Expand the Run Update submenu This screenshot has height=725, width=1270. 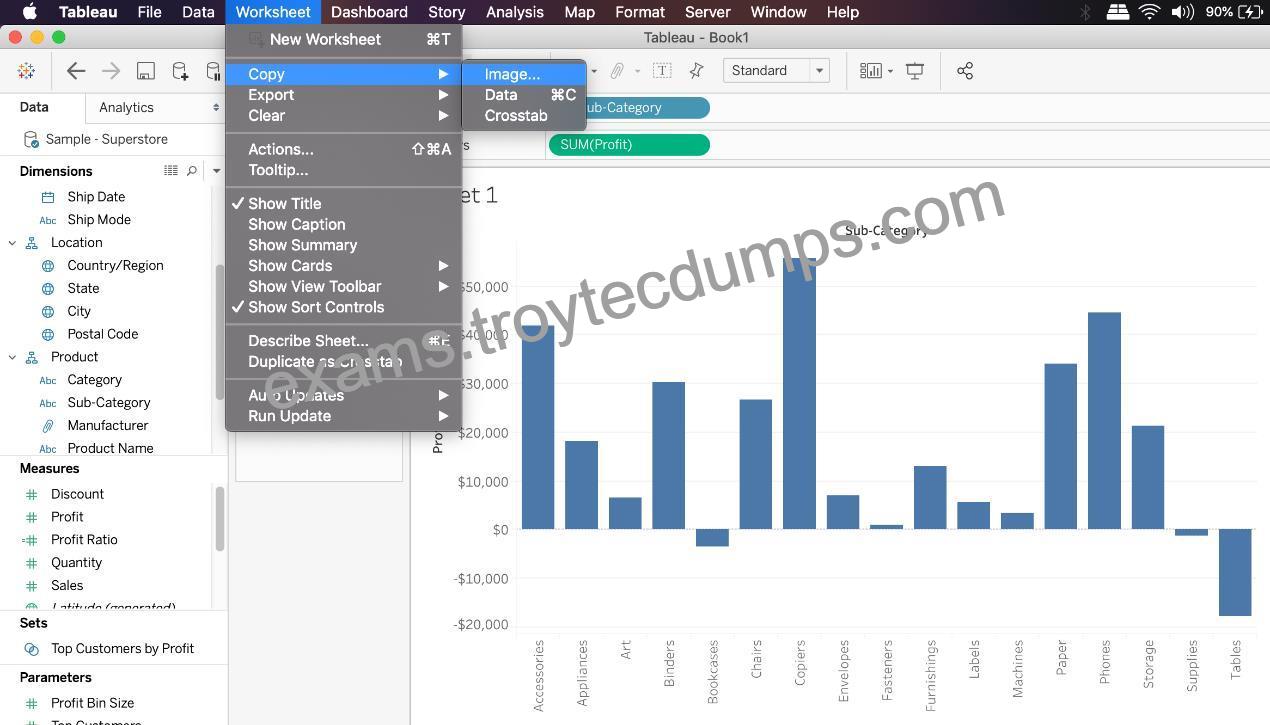tap(344, 416)
